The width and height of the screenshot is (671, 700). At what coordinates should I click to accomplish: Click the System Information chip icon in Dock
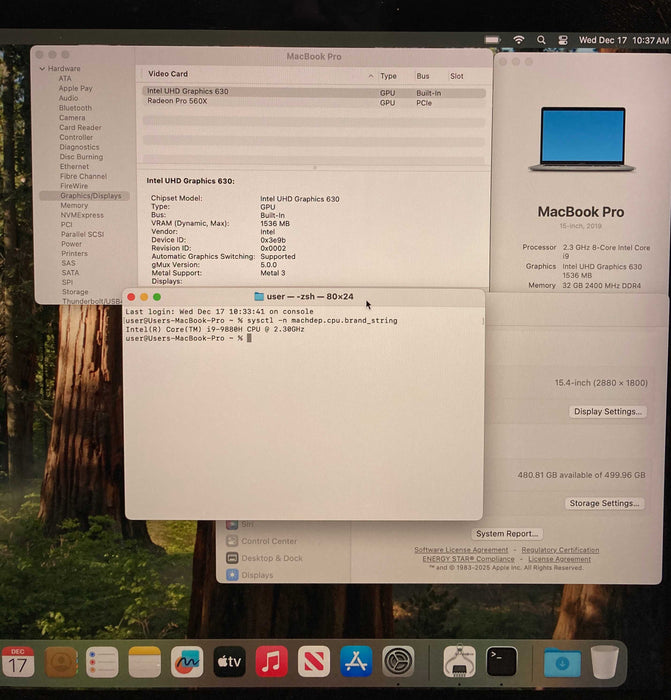[459, 662]
